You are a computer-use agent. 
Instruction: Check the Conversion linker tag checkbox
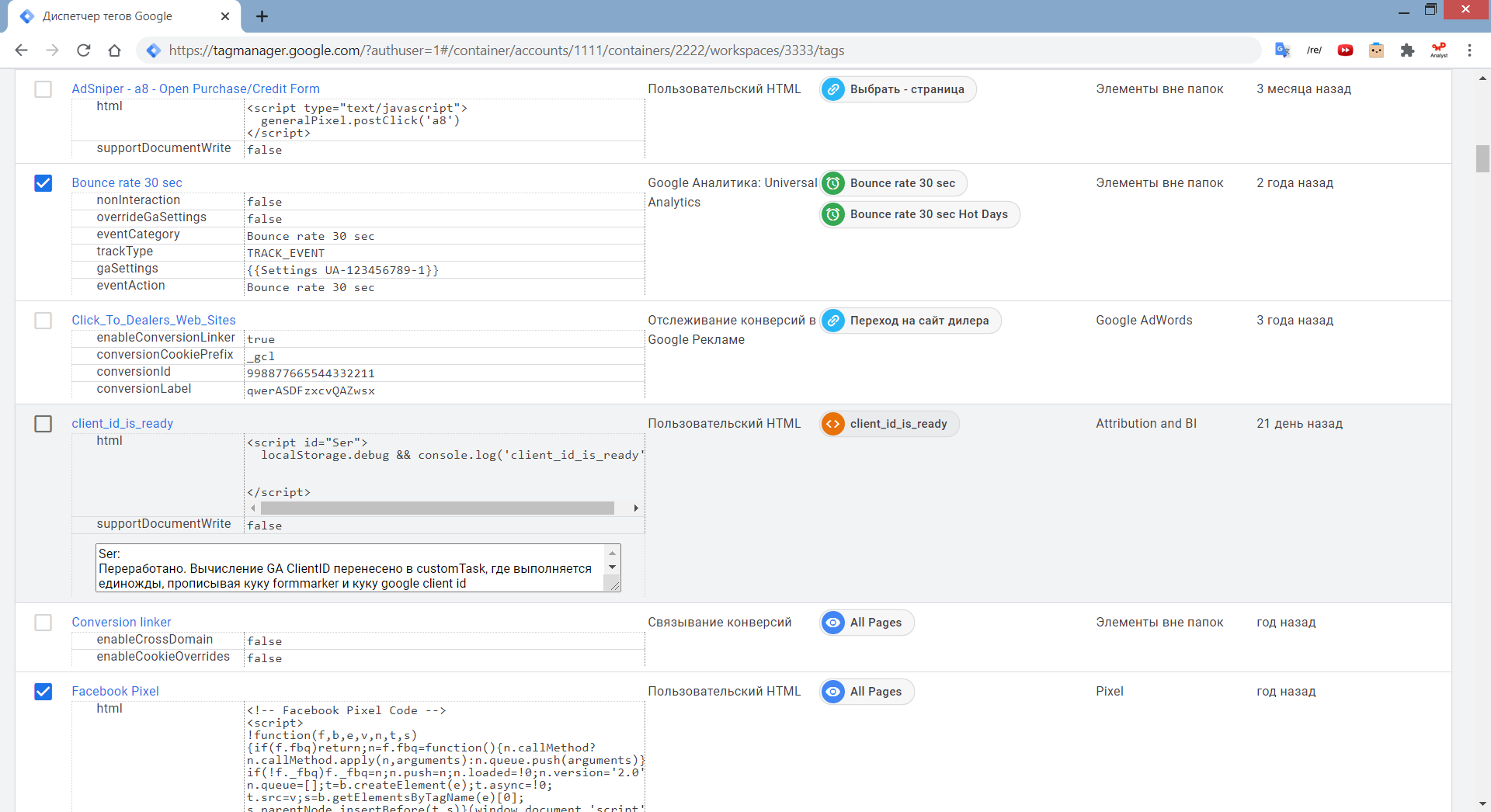(43, 623)
